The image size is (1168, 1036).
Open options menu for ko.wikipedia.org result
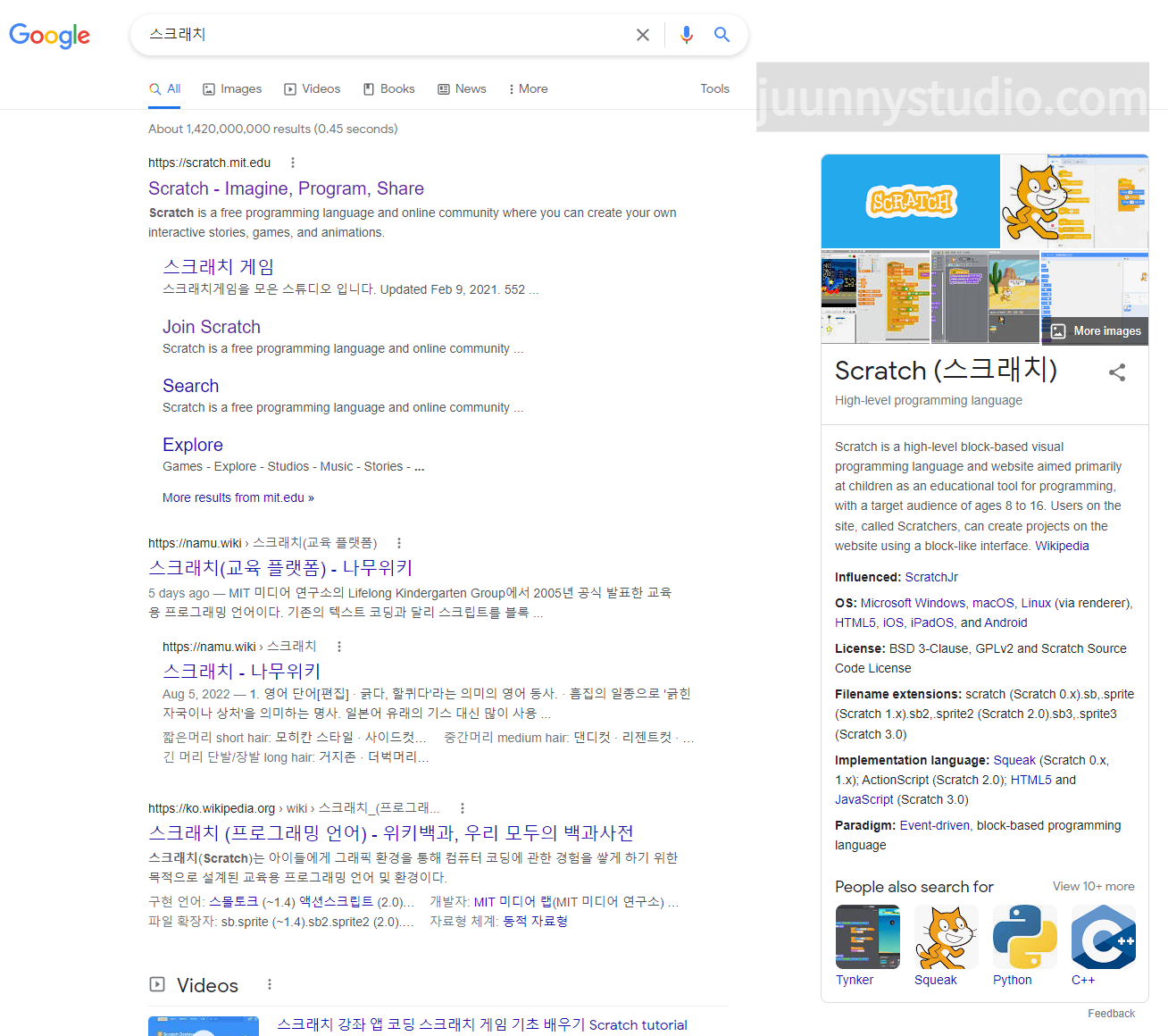pyautogui.click(x=463, y=808)
